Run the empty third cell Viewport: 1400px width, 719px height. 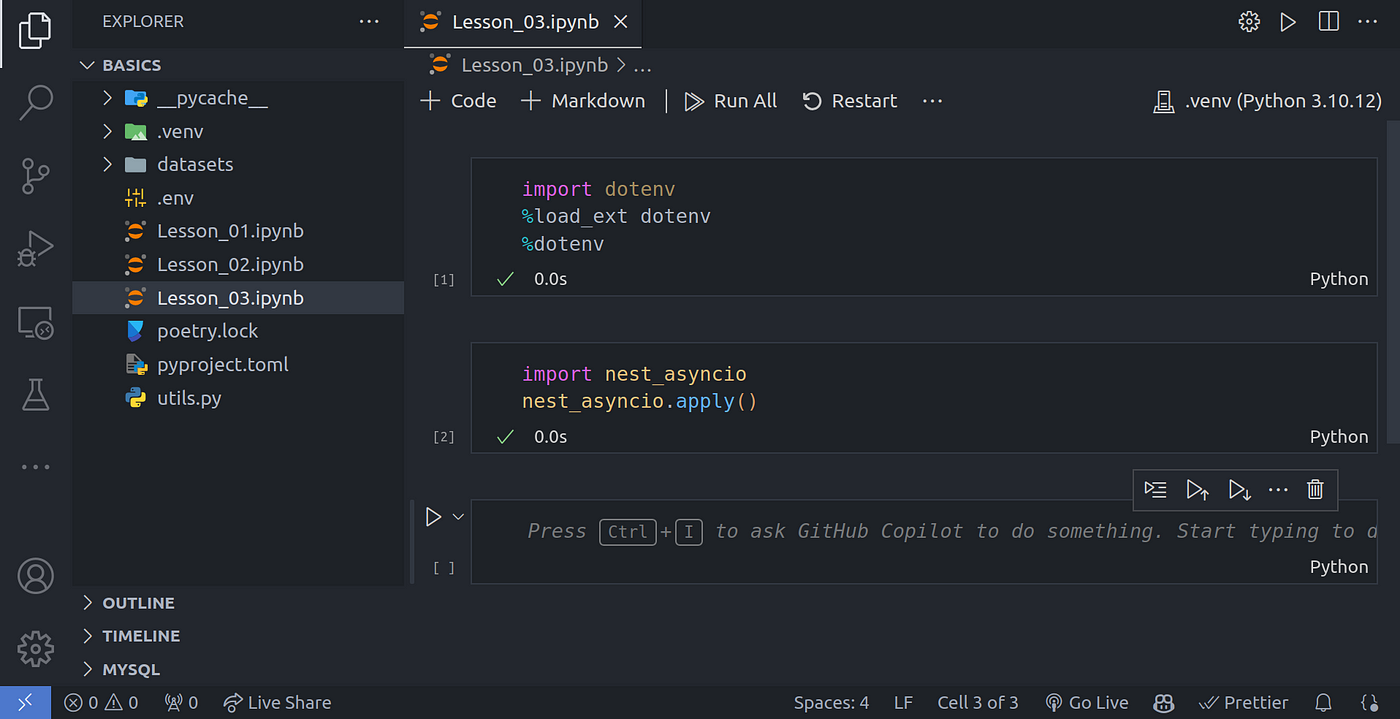tap(433, 517)
